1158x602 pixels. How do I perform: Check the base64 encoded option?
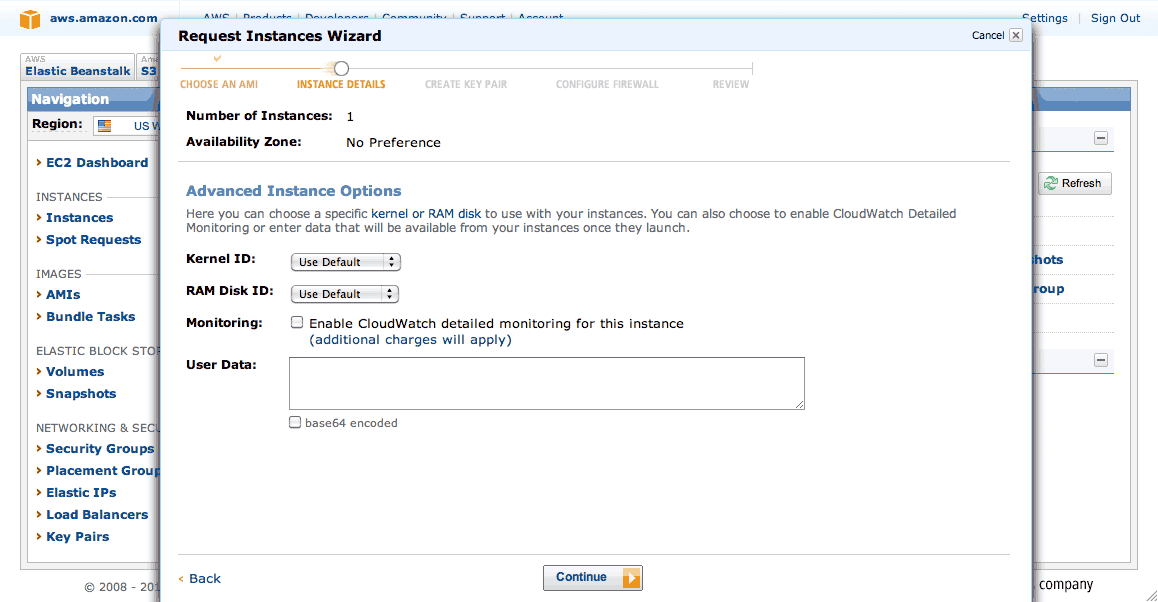[295, 423]
